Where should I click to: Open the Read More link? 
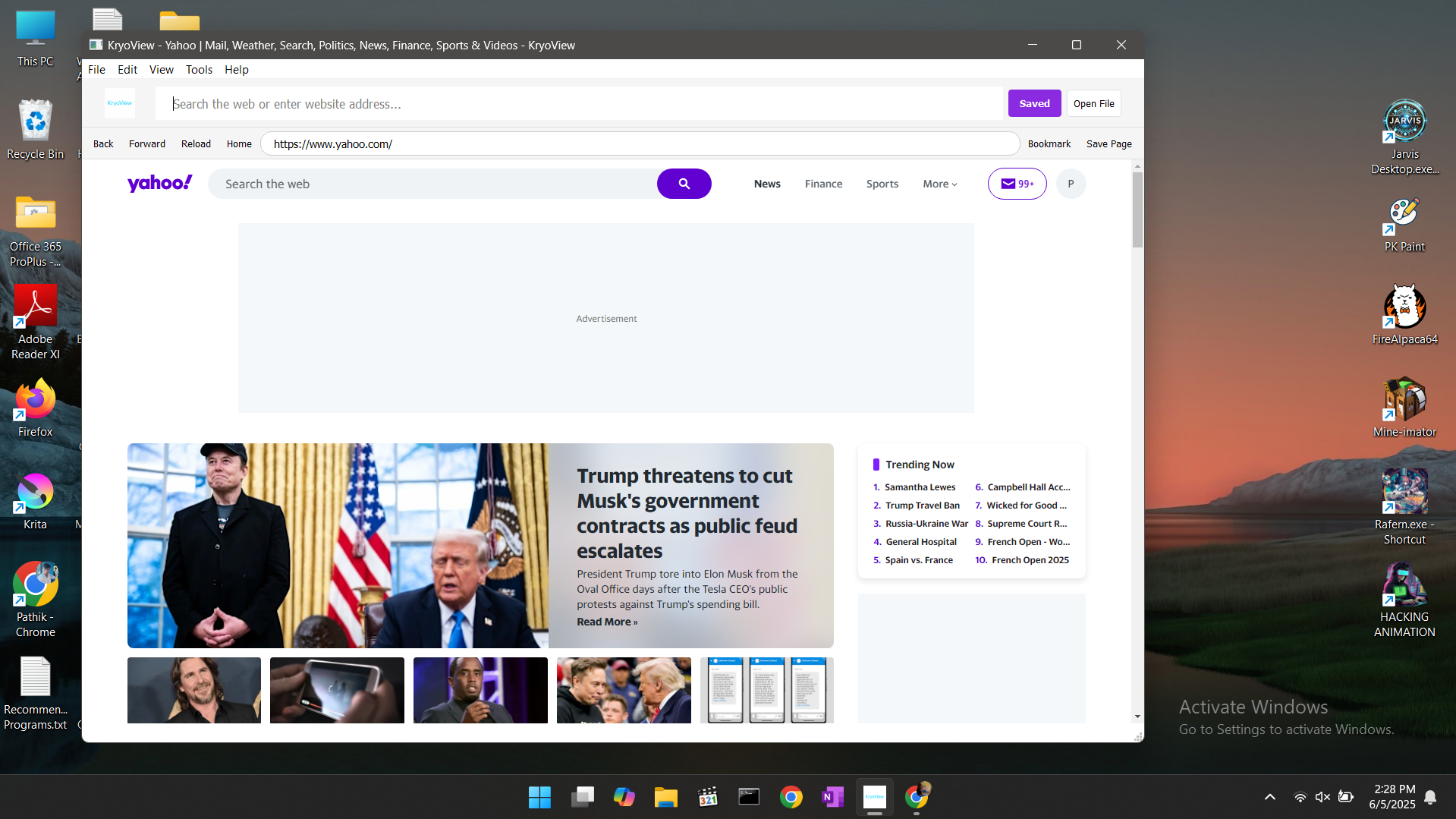click(x=606, y=622)
